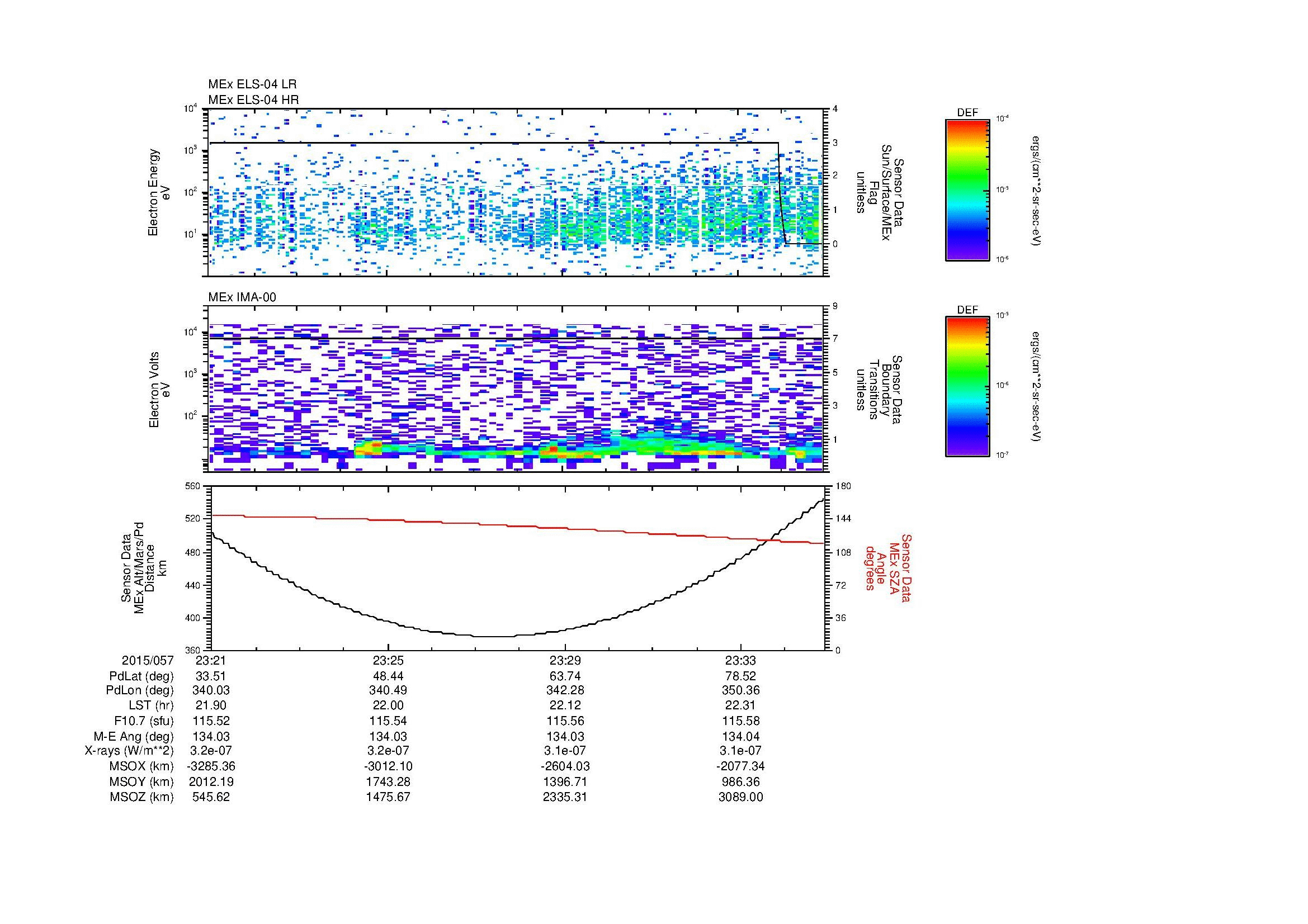Click PdLat value 33.51
Screen dimensions: 1308x924
pyautogui.click(x=211, y=676)
